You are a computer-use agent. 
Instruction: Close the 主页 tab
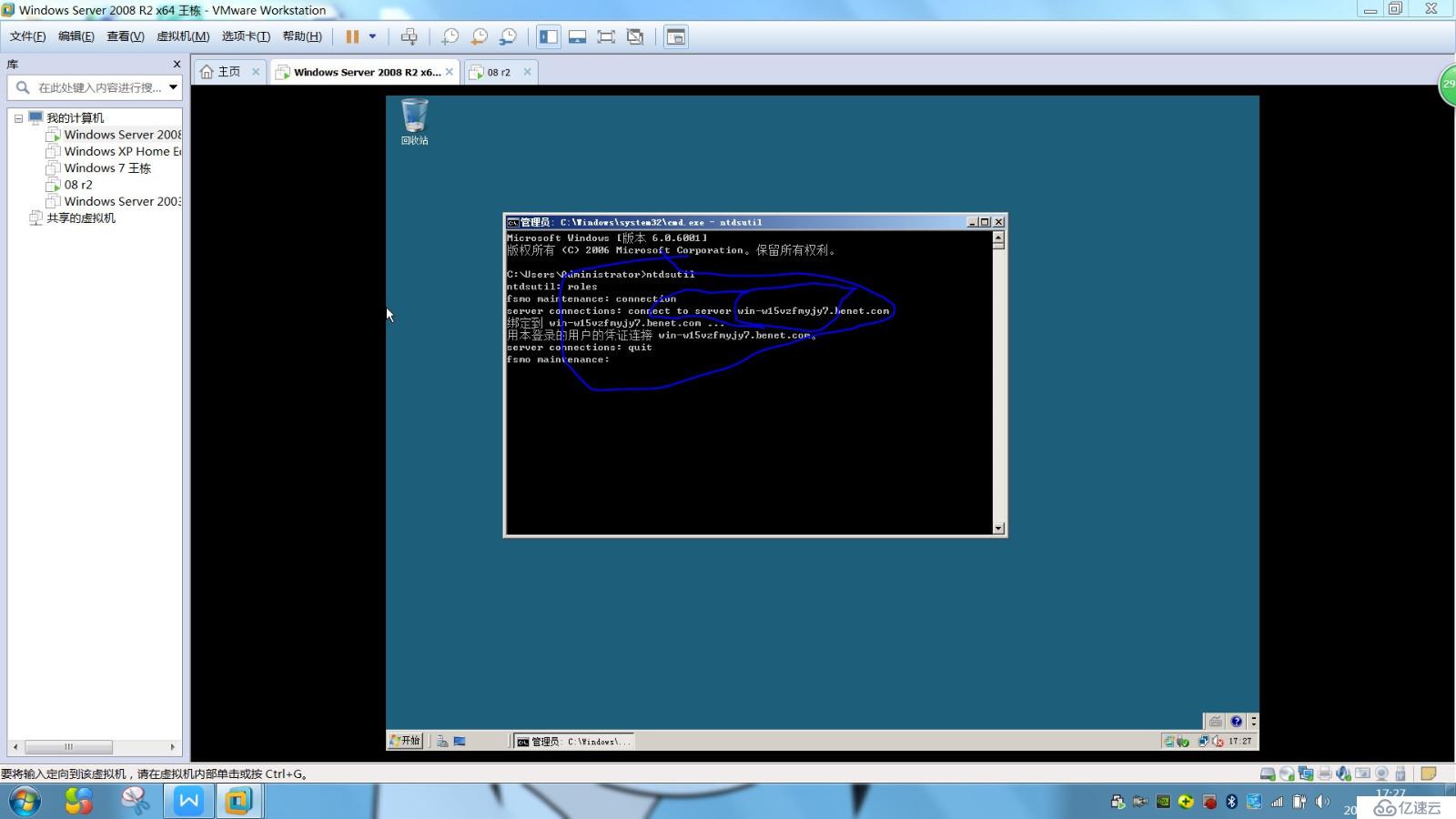tap(256, 72)
